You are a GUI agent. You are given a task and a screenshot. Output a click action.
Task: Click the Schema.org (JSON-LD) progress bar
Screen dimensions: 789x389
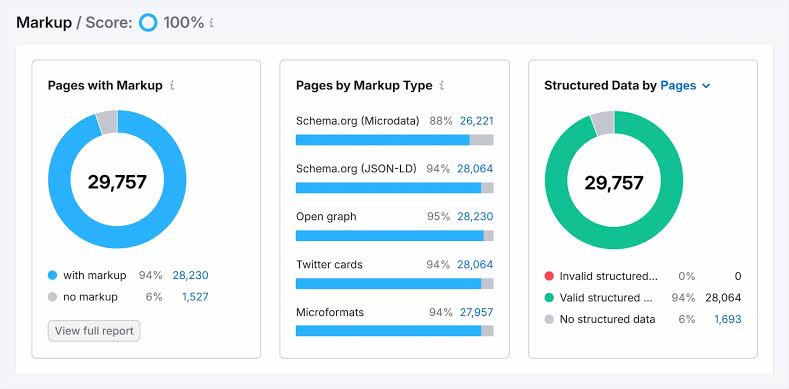pyautogui.click(x=394, y=188)
